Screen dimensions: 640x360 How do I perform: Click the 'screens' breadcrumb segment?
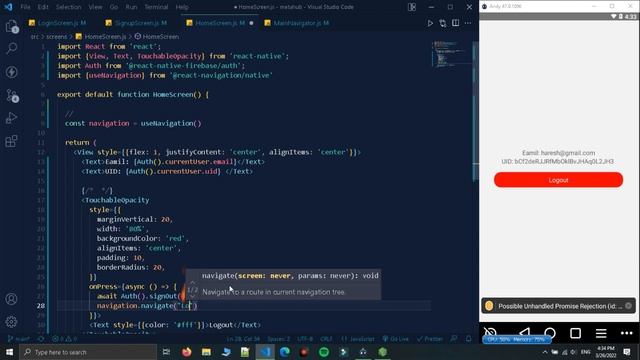[56, 37]
